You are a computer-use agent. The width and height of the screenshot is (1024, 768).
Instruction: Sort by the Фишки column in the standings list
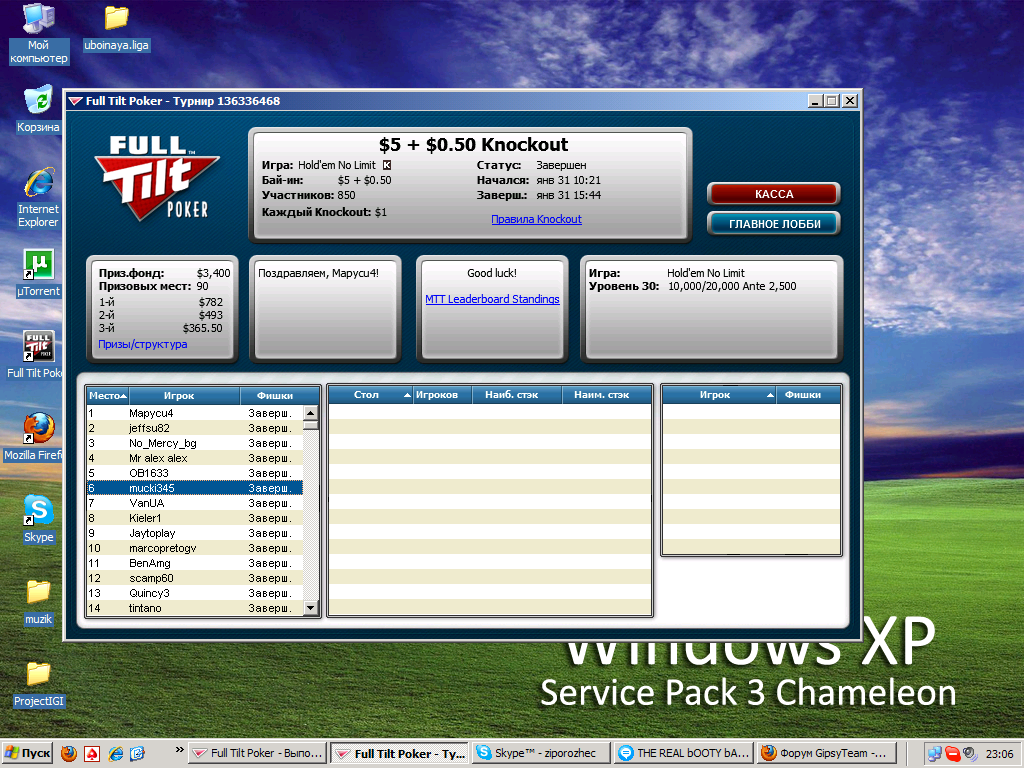point(279,396)
